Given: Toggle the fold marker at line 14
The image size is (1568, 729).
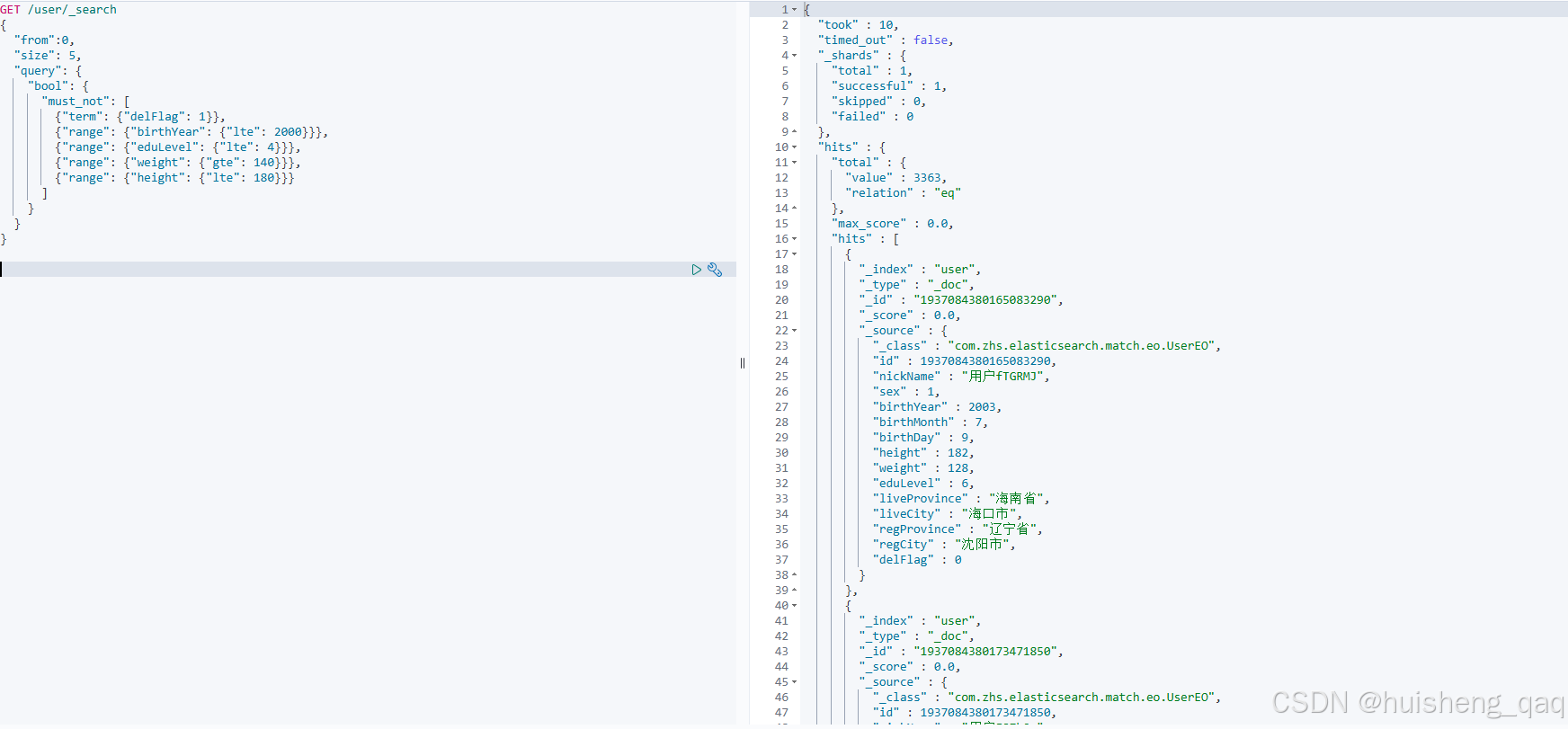Looking at the screenshot, I should (x=795, y=209).
